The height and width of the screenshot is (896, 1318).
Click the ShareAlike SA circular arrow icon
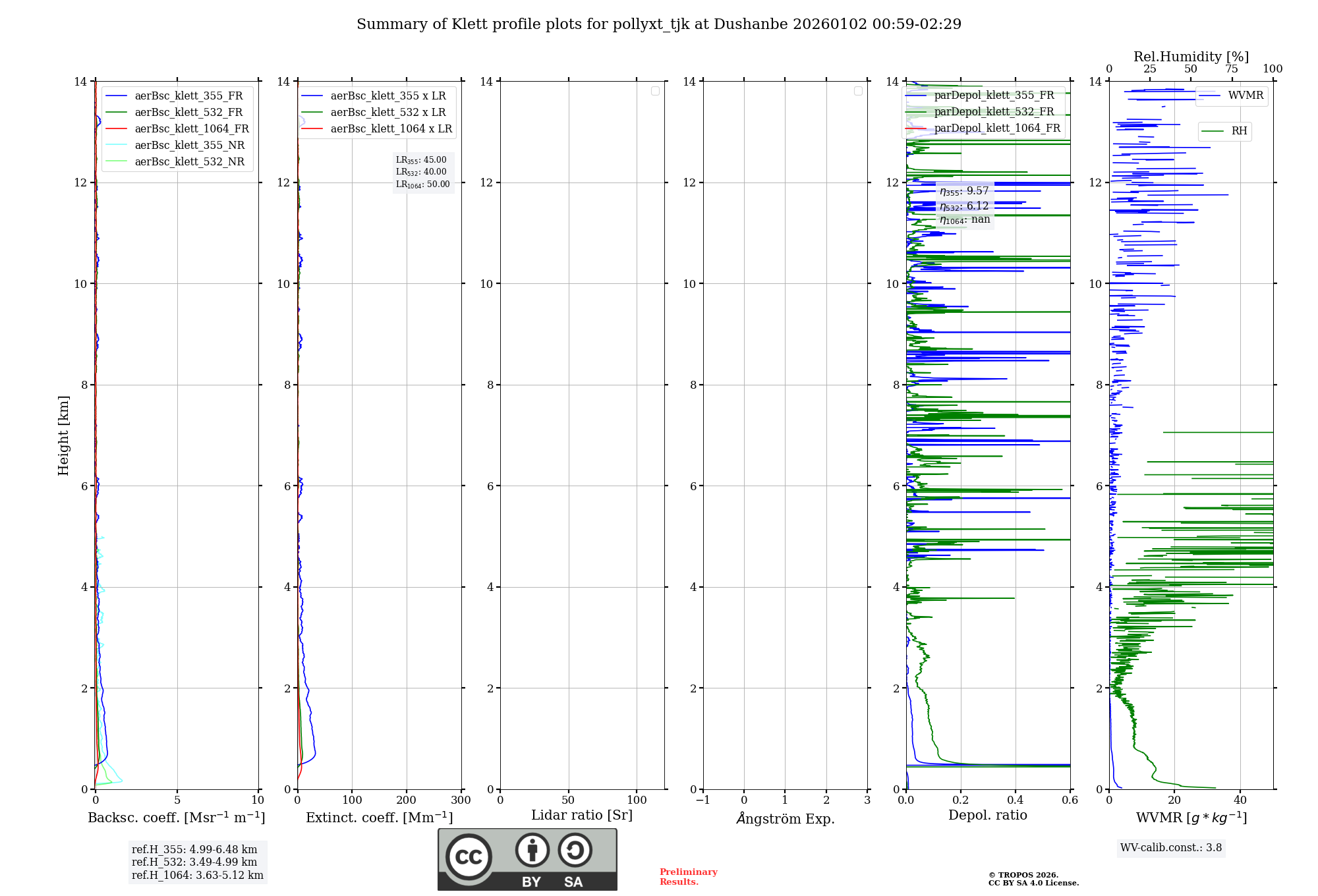coord(575,850)
